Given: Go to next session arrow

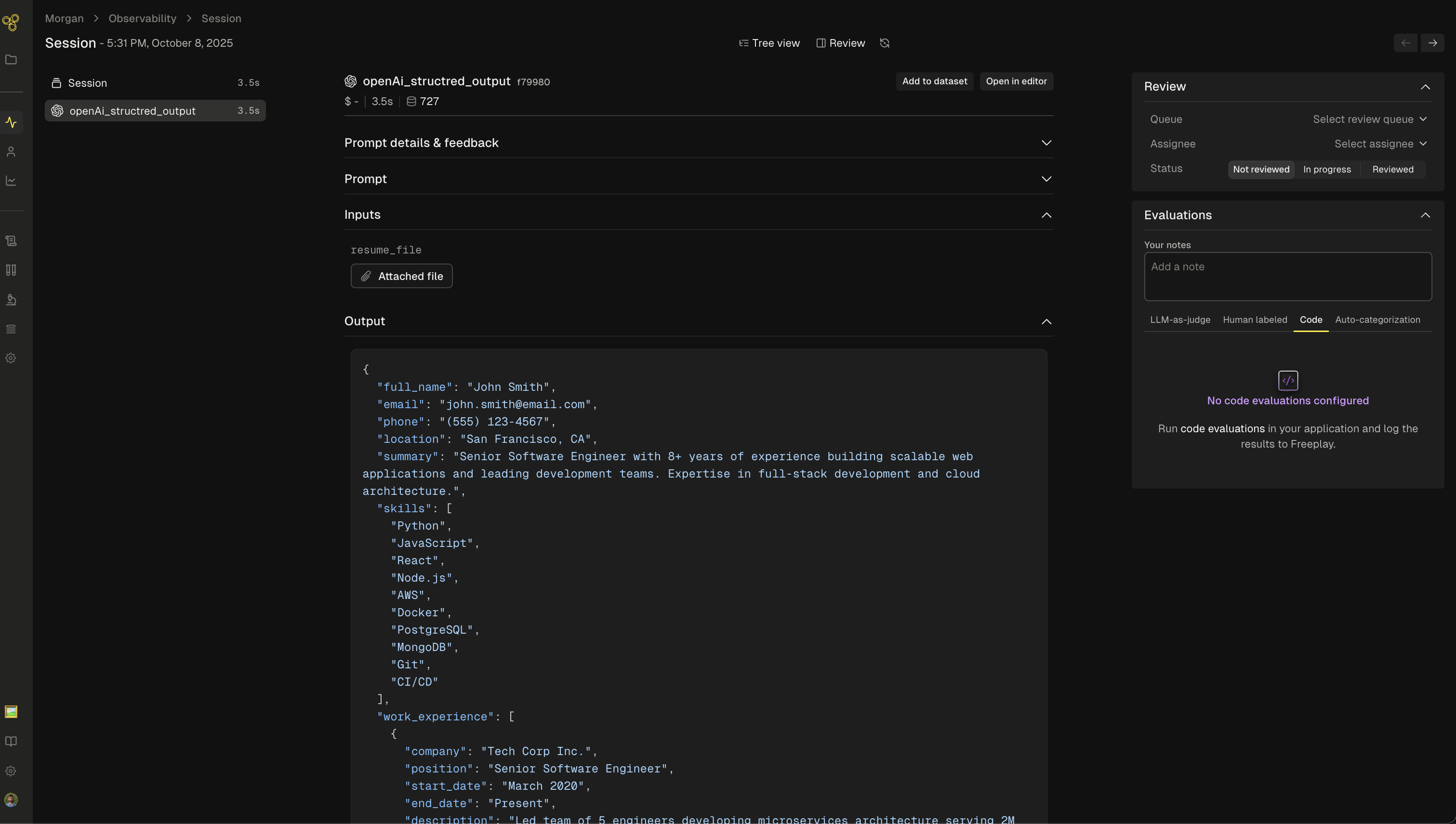Looking at the screenshot, I should pyautogui.click(x=1432, y=43).
